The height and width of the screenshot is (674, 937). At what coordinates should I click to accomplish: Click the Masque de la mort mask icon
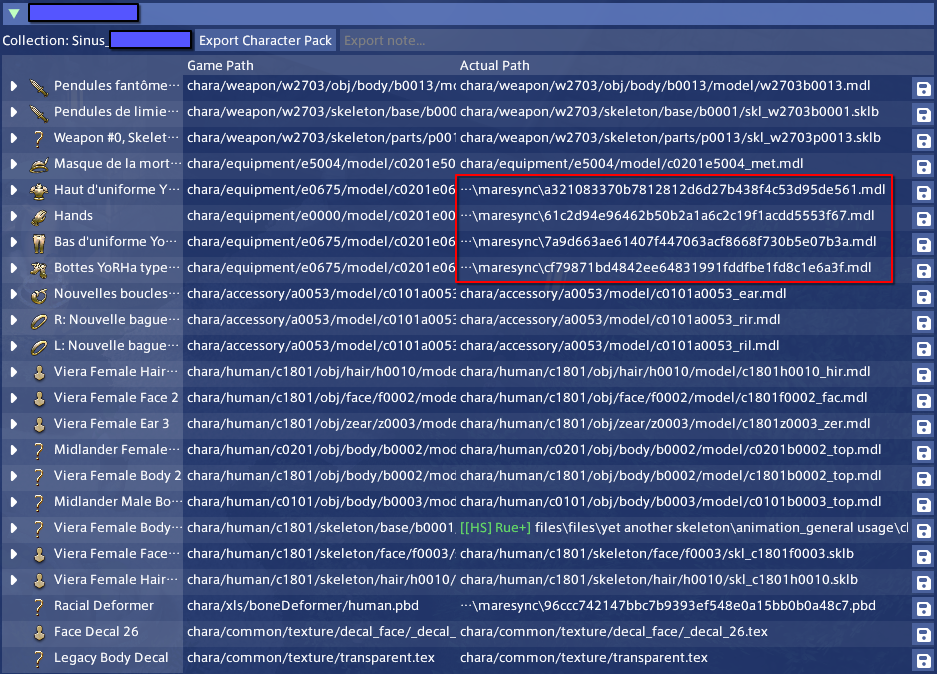(39, 164)
